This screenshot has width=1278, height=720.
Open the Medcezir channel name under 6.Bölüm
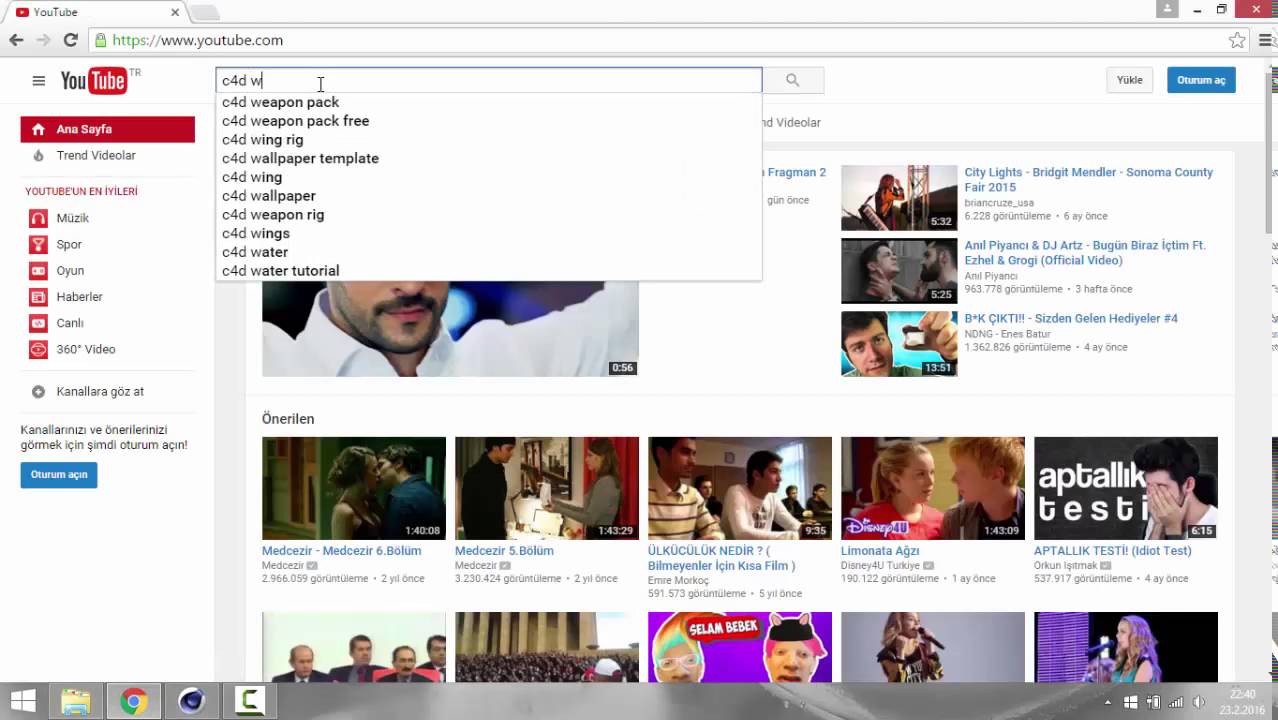click(x=282, y=565)
